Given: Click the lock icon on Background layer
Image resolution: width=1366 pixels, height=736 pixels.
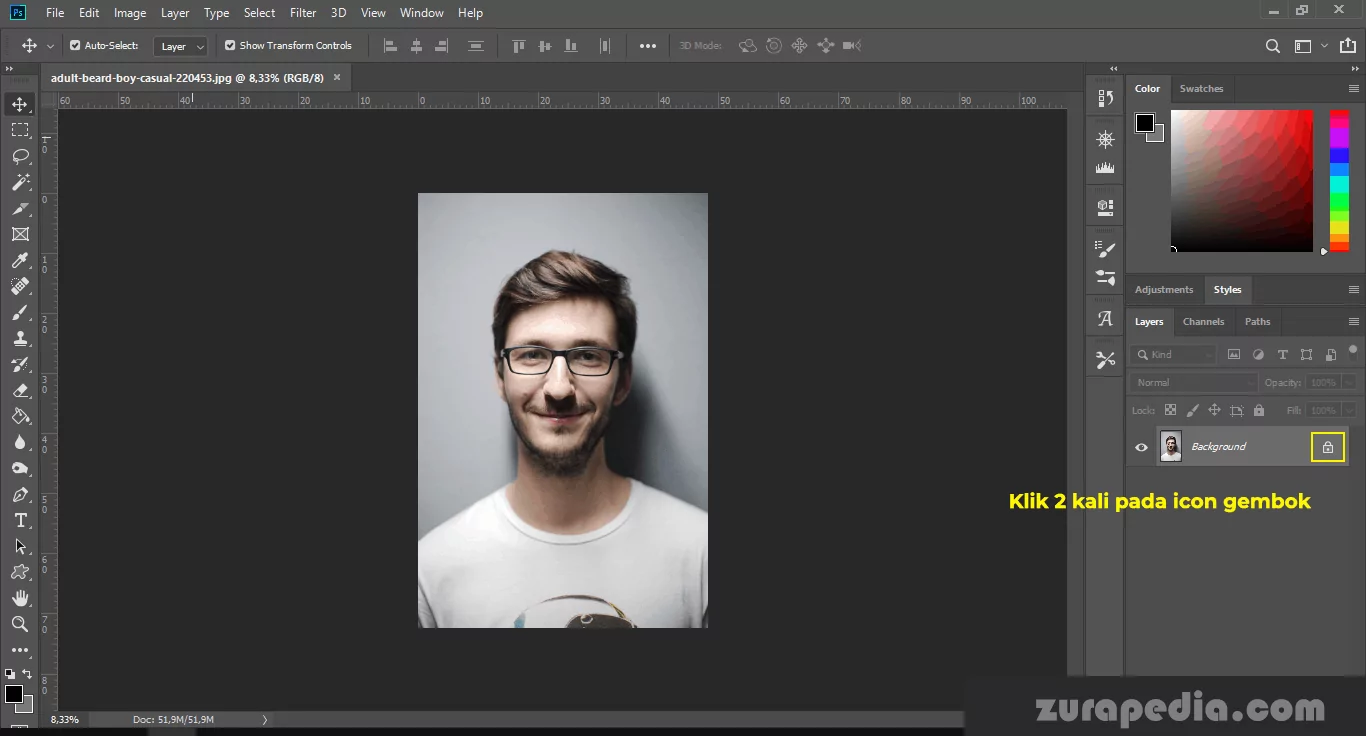Looking at the screenshot, I should pos(1327,447).
